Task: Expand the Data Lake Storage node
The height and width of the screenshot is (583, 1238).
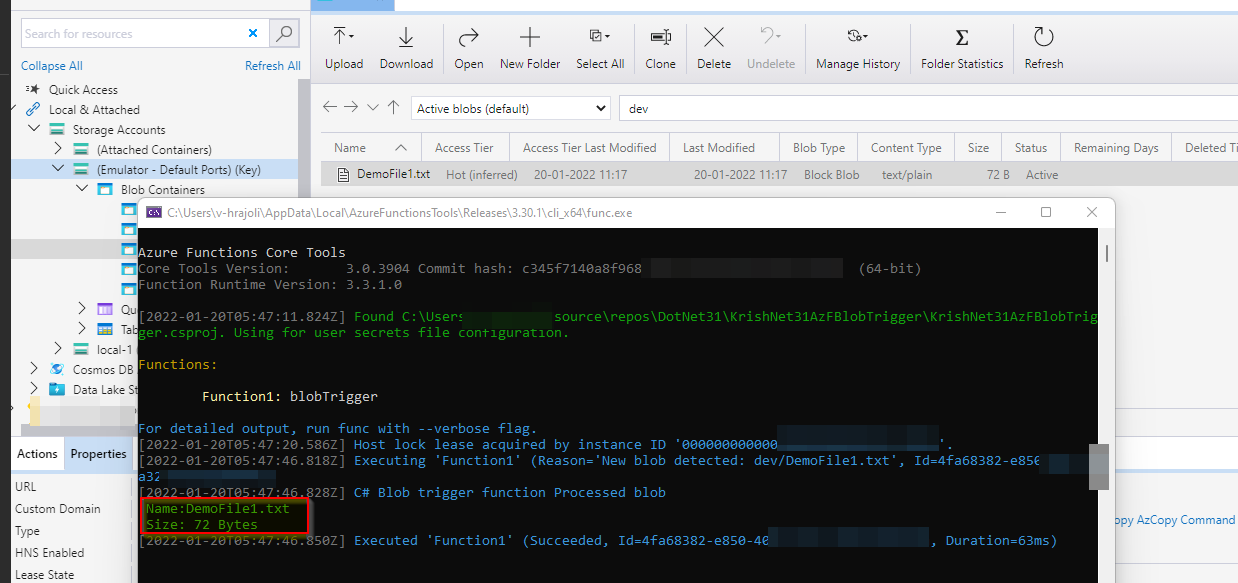Action: pos(33,390)
